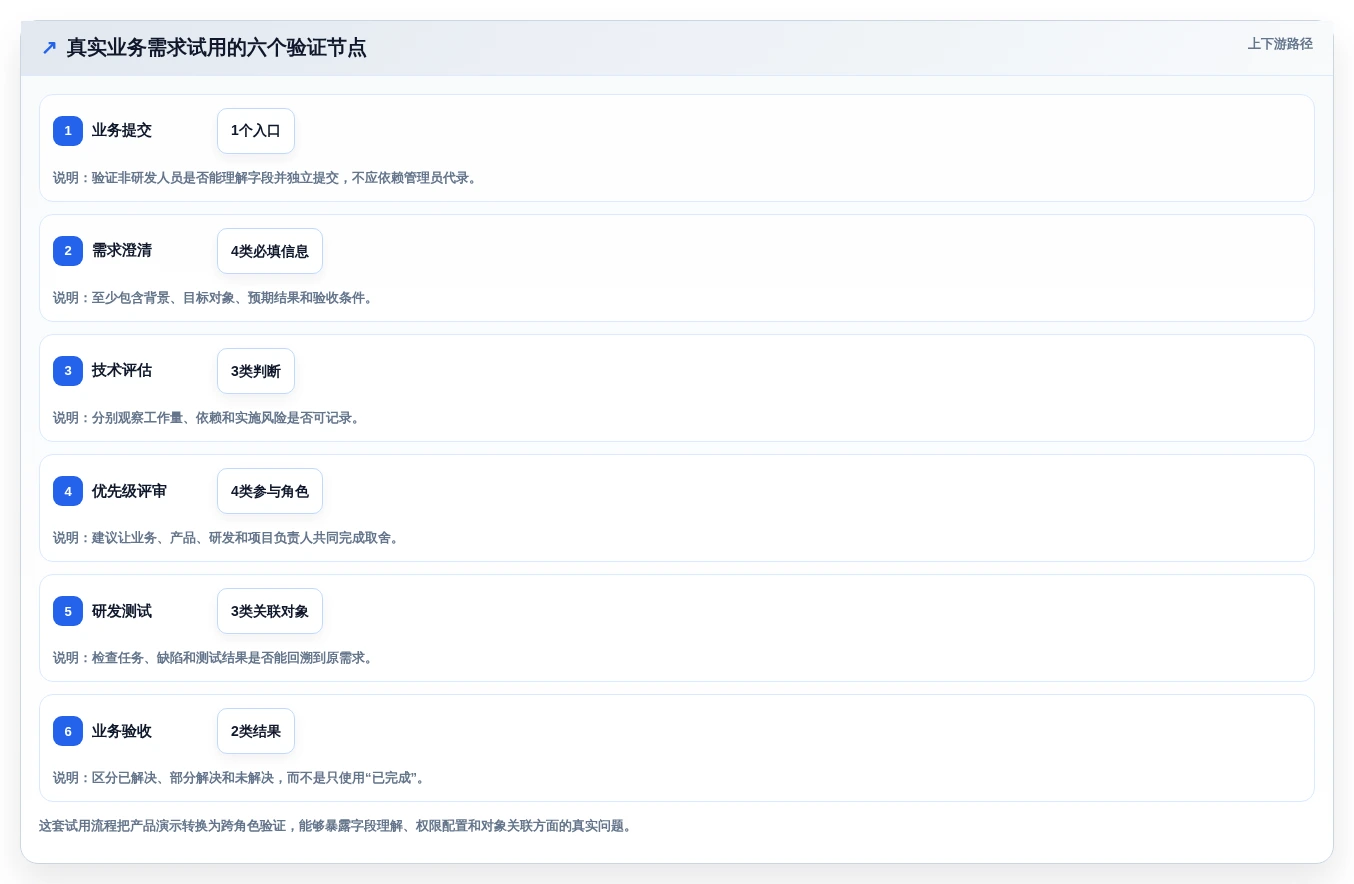
Task: Select the 优先级评审 step title
Action: coord(129,490)
